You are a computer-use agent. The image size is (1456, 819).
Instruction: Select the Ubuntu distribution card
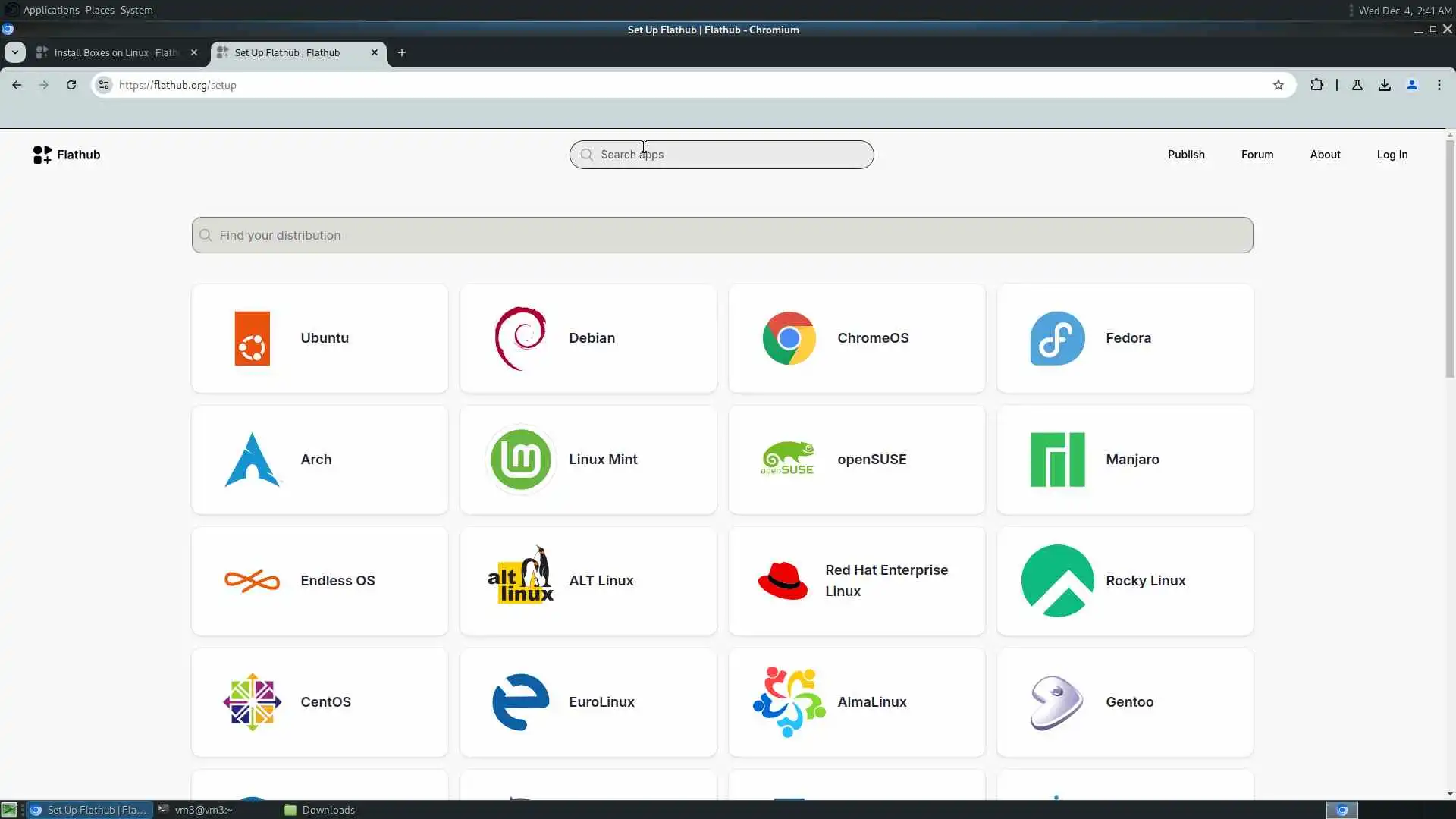(x=319, y=338)
